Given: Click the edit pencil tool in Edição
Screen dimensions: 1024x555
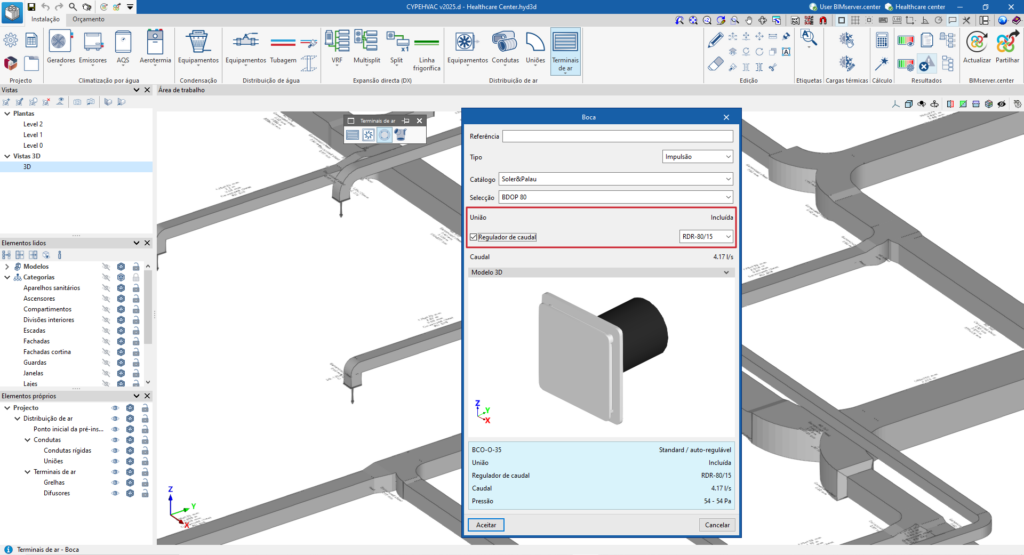Looking at the screenshot, I should coord(715,39).
